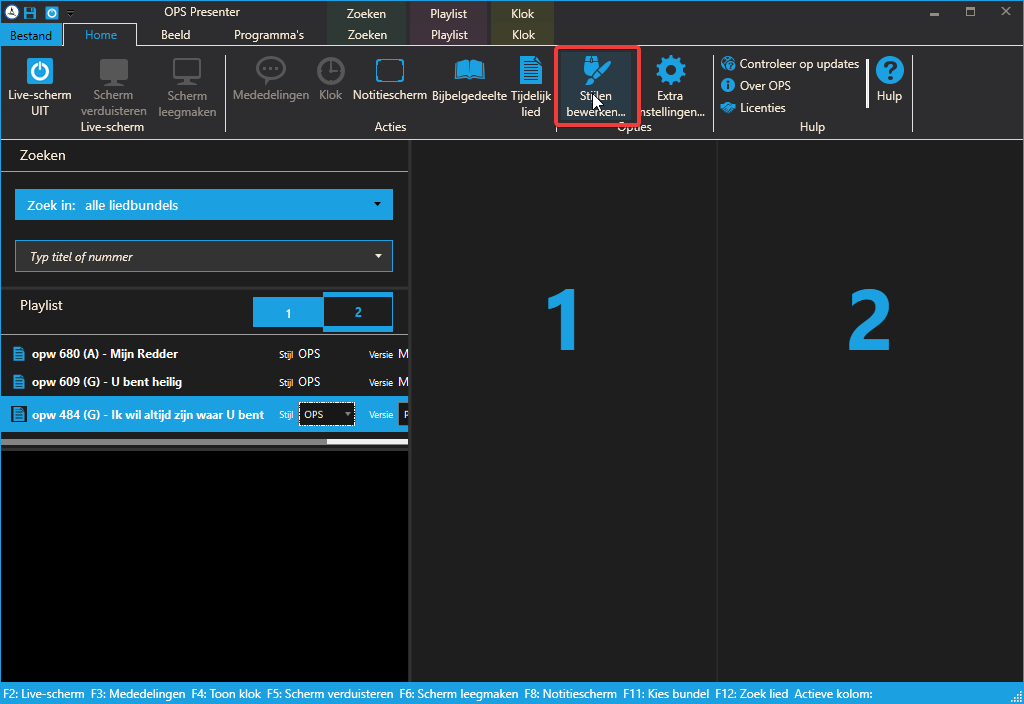Click the playlist horizontal scrollbar
The image size is (1024, 704).
(x=204, y=442)
